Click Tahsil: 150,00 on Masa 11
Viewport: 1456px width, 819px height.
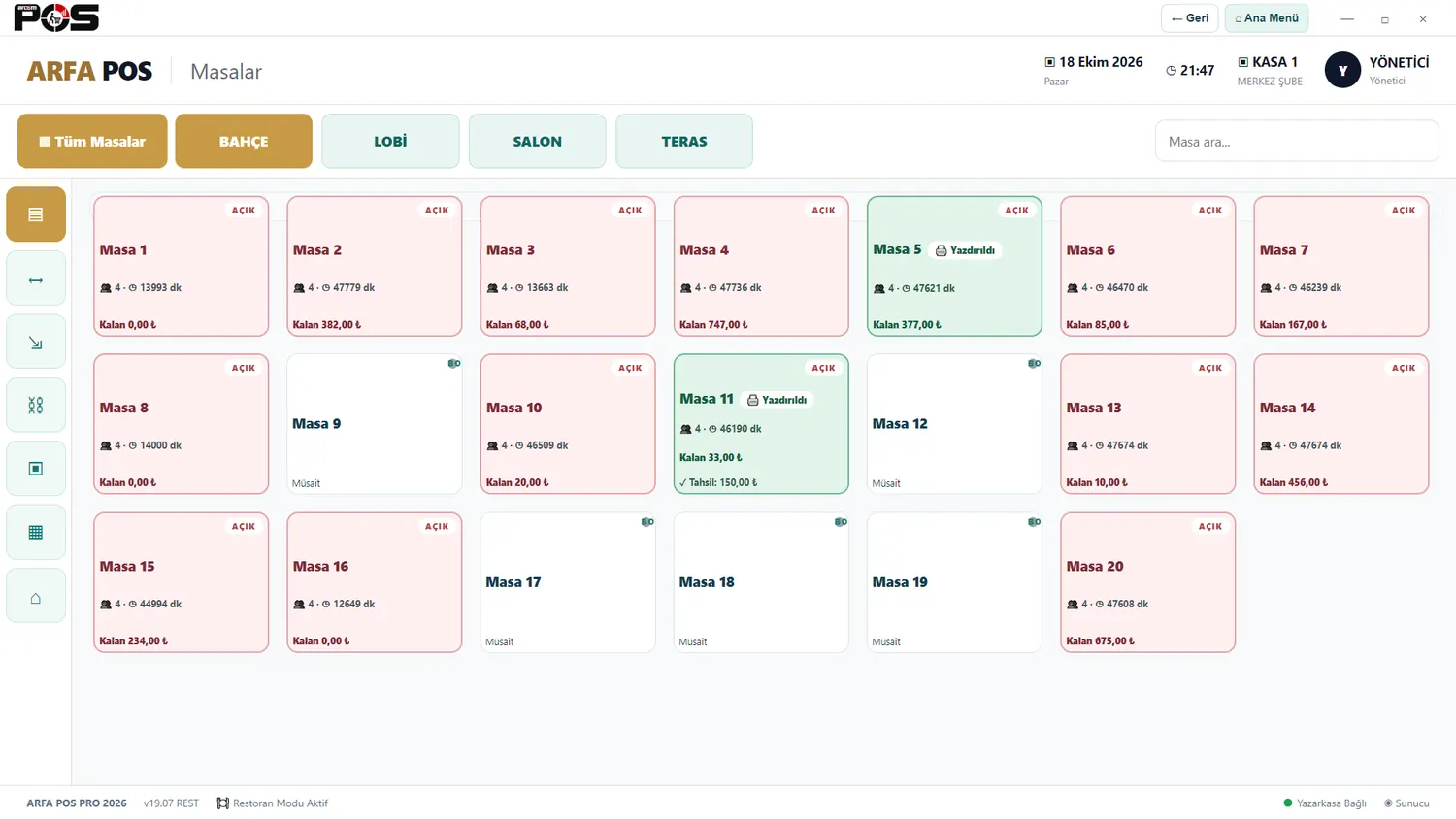[718, 482]
